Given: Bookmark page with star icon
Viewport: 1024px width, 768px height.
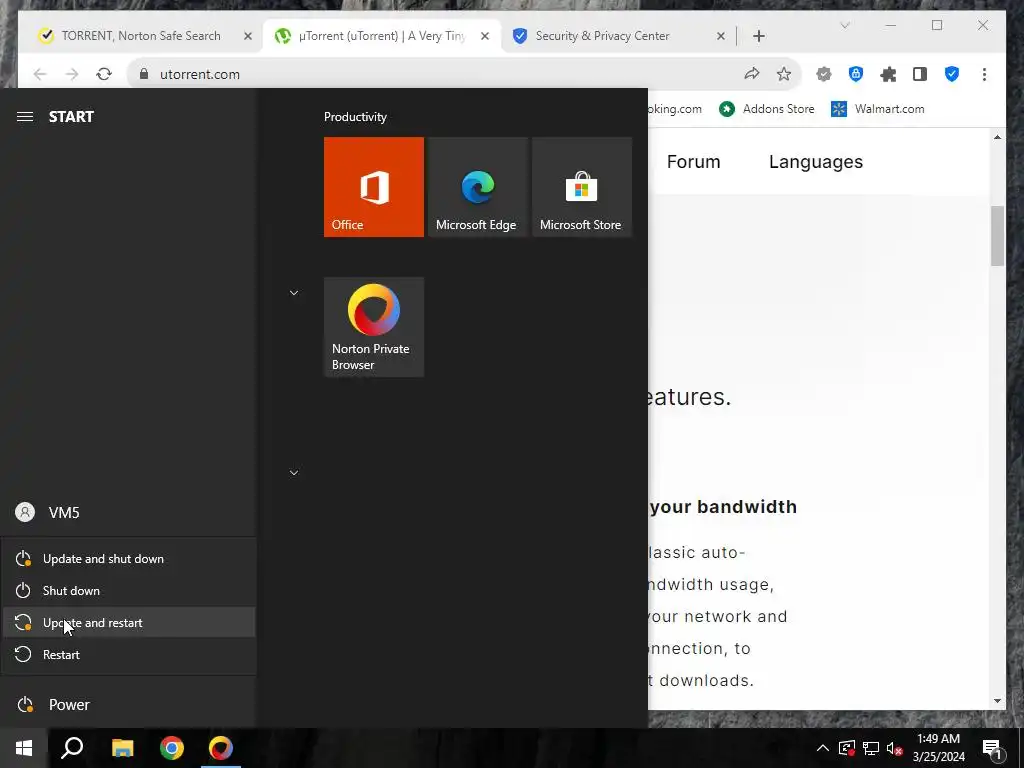Looking at the screenshot, I should [x=784, y=74].
